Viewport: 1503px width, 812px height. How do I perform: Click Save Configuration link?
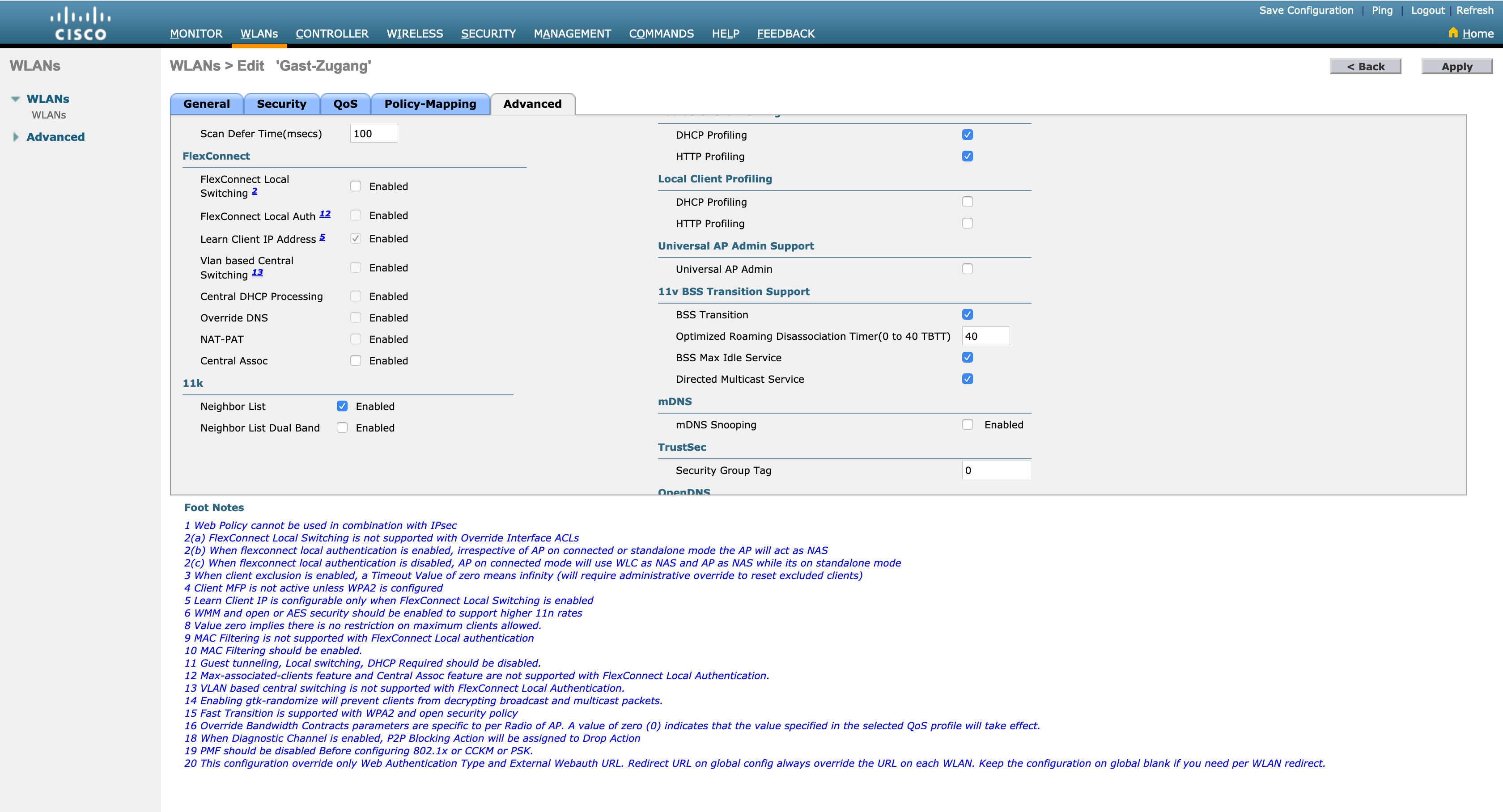[x=1306, y=10]
